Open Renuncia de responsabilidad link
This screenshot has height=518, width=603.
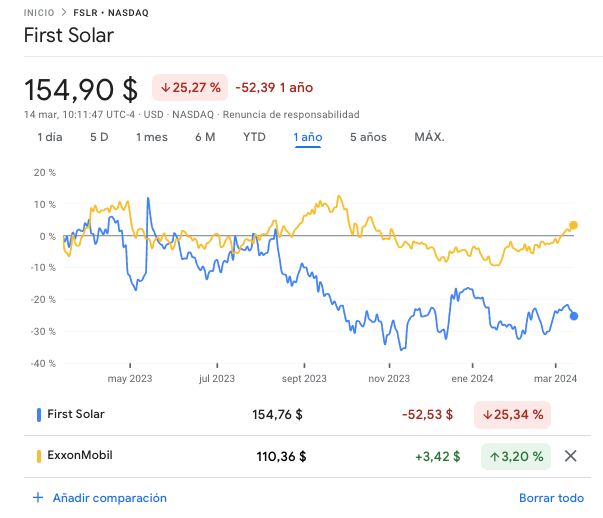(291, 115)
